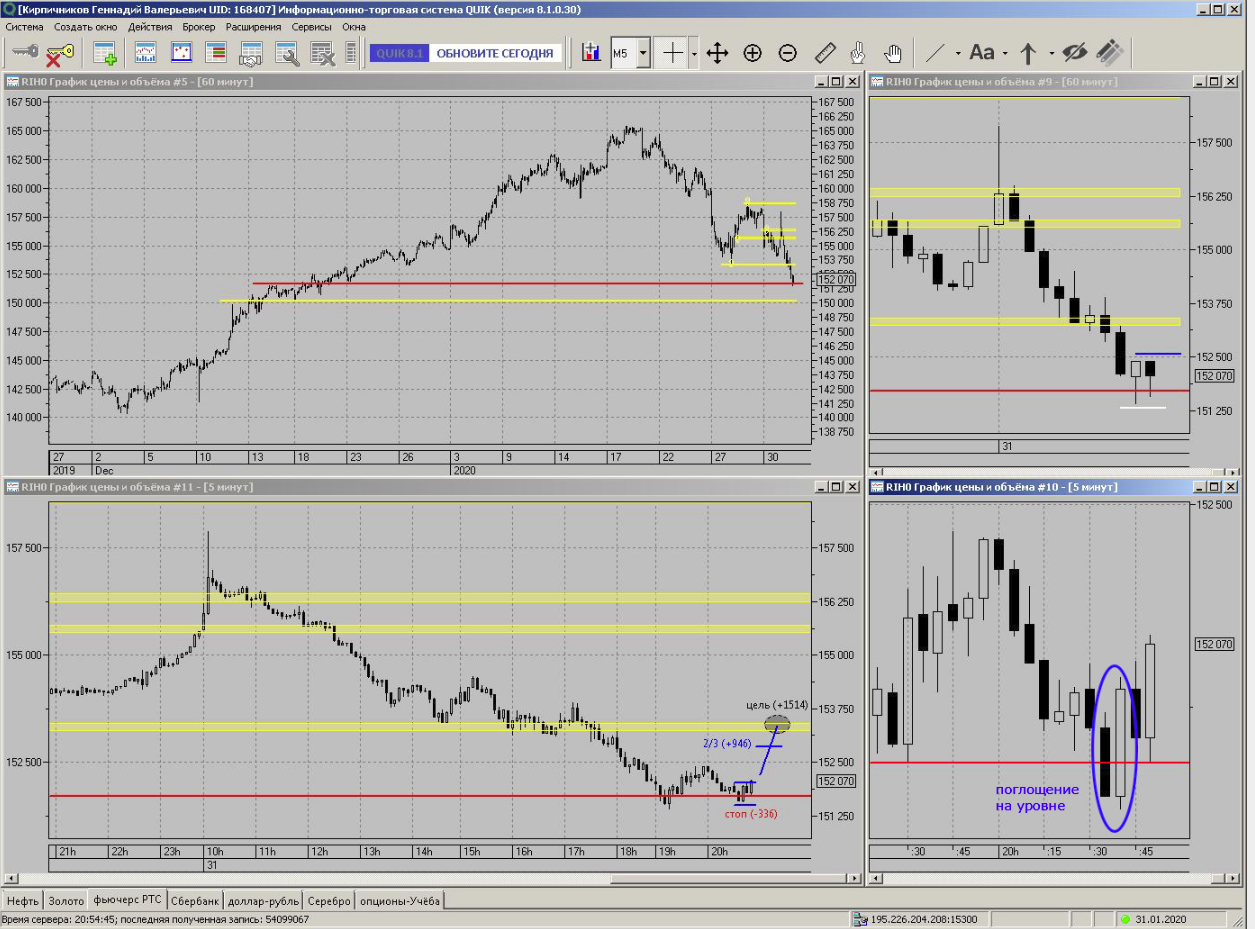Screen dimensions: 1255x929
Task: Create a new table with green plus icon
Action: 105,53
